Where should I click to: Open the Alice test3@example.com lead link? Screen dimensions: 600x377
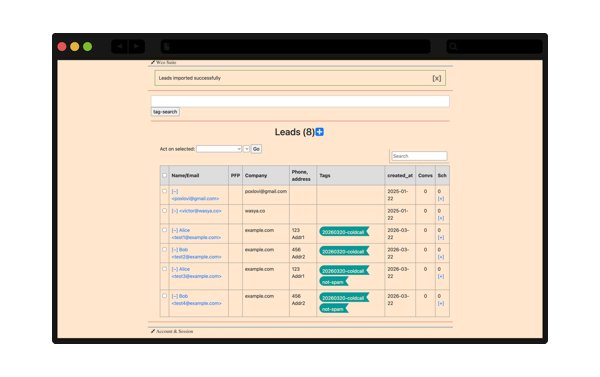[x=196, y=273]
